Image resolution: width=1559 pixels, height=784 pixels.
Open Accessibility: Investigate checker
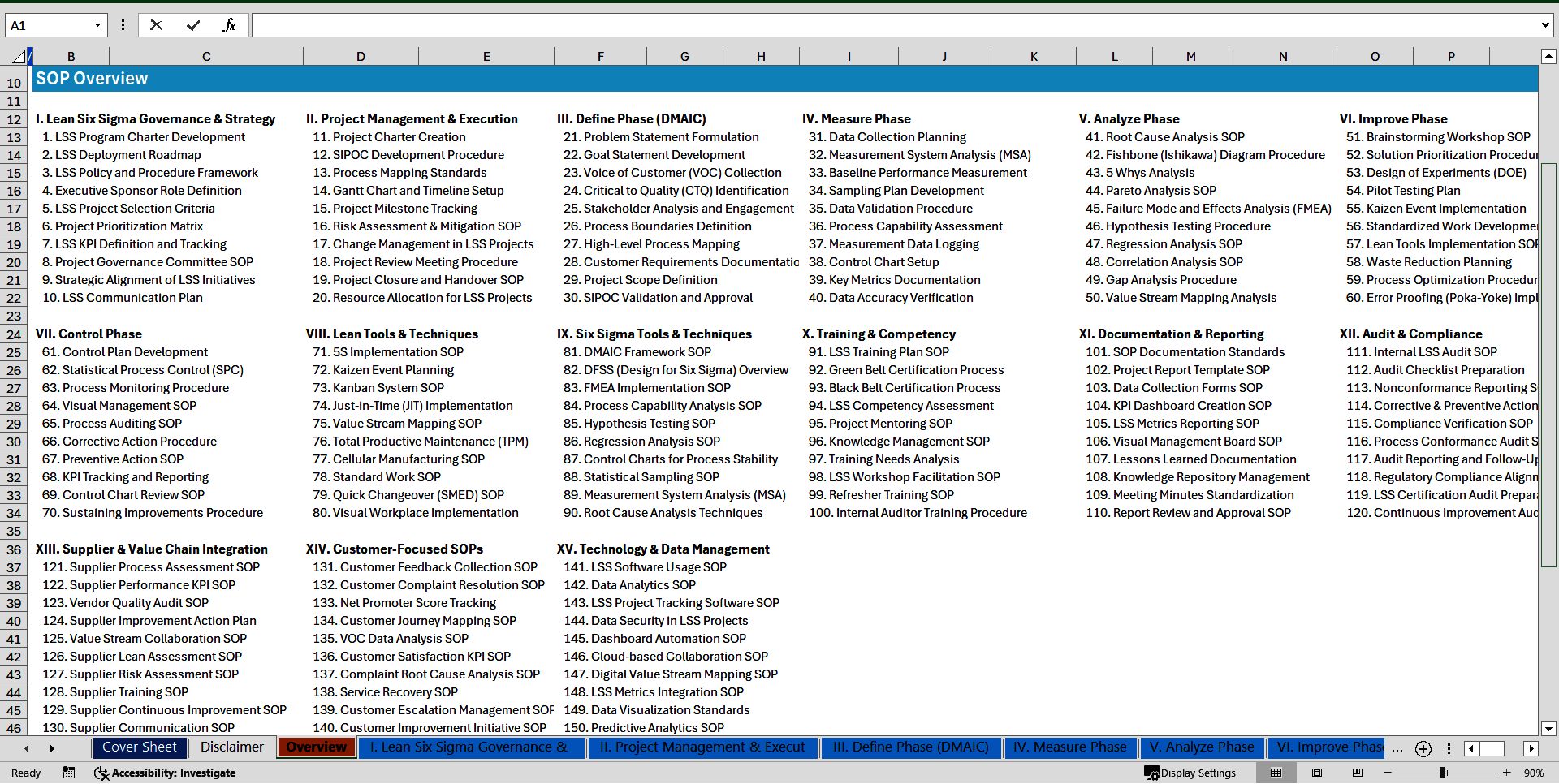click(x=165, y=773)
